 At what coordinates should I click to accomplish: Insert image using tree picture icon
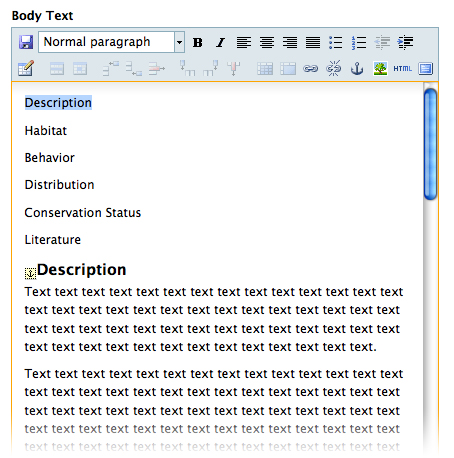(380, 69)
